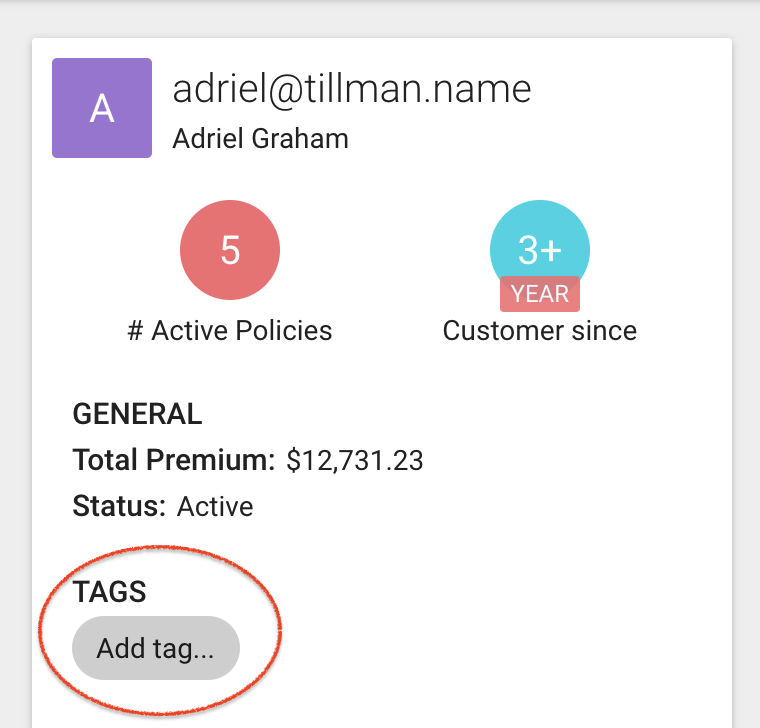Click the grey strip above the card
Viewport: 760px width, 728px height.
380,18
